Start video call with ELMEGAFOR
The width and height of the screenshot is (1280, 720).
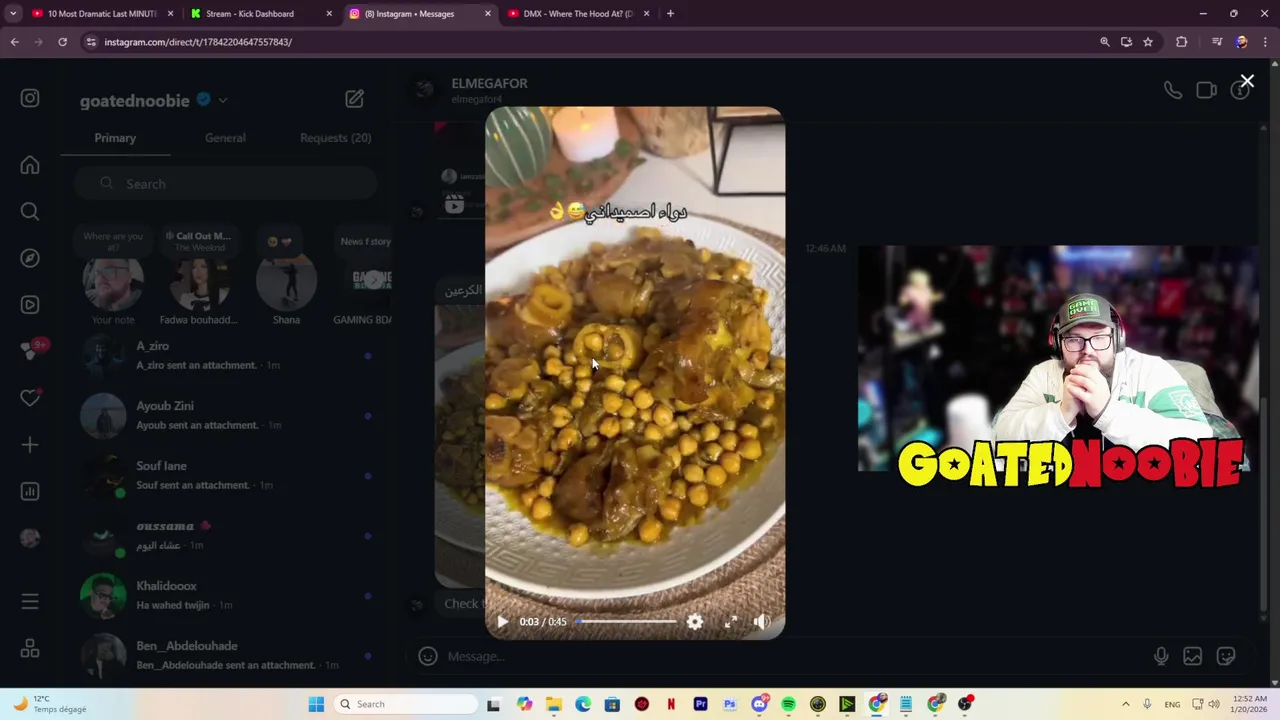(1206, 91)
